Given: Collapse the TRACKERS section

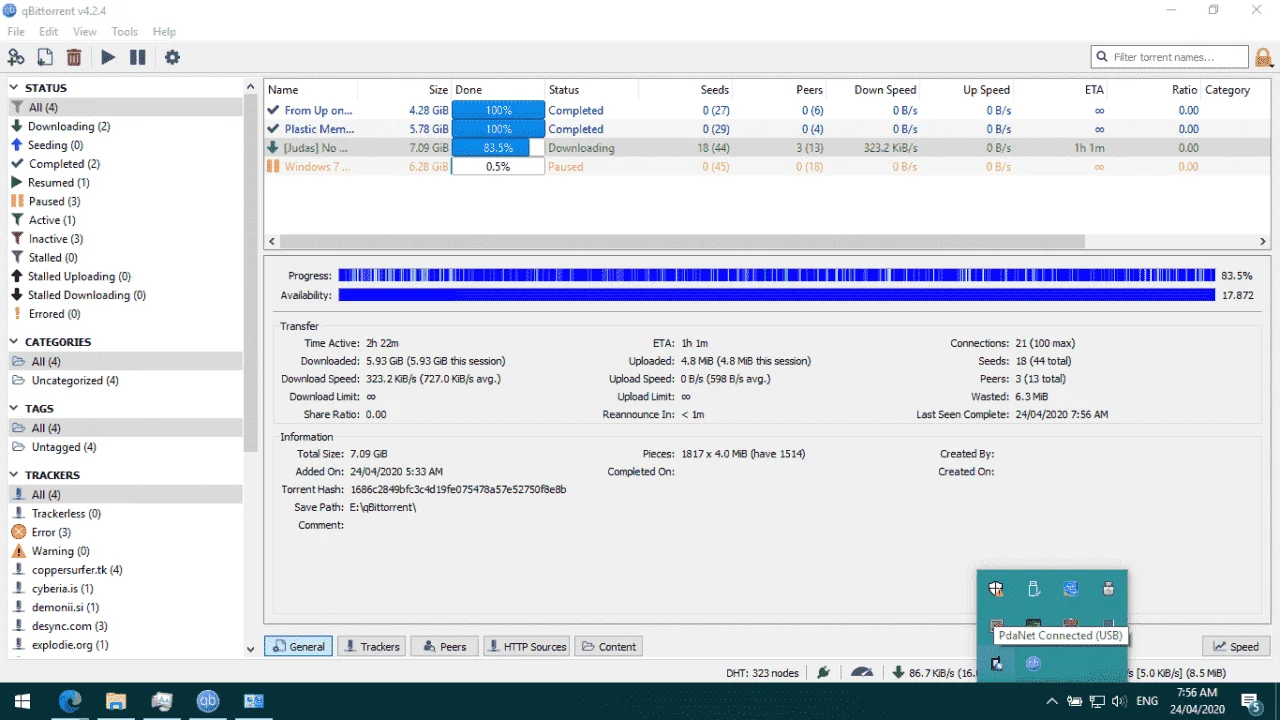Looking at the screenshot, I should click(14, 475).
